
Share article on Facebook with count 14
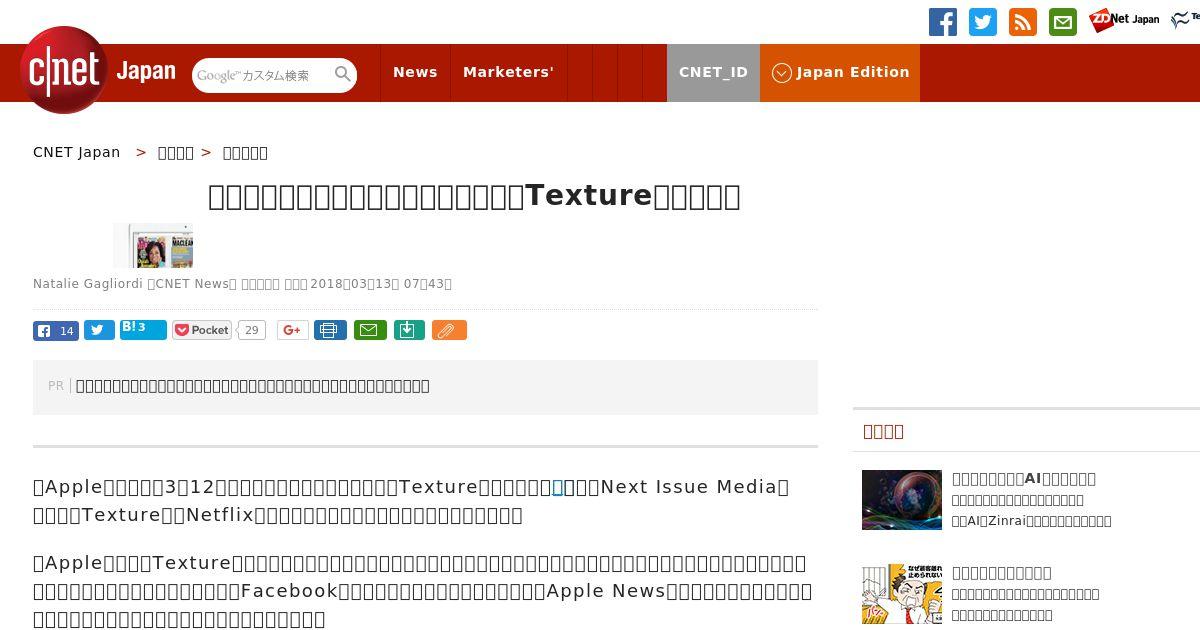coord(56,331)
